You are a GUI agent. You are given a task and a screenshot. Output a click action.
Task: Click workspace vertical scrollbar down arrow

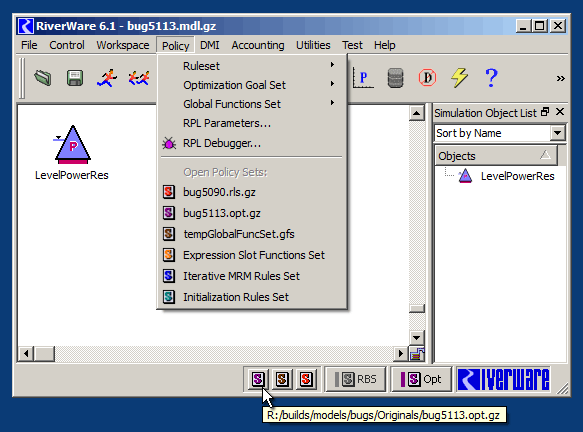417,338
